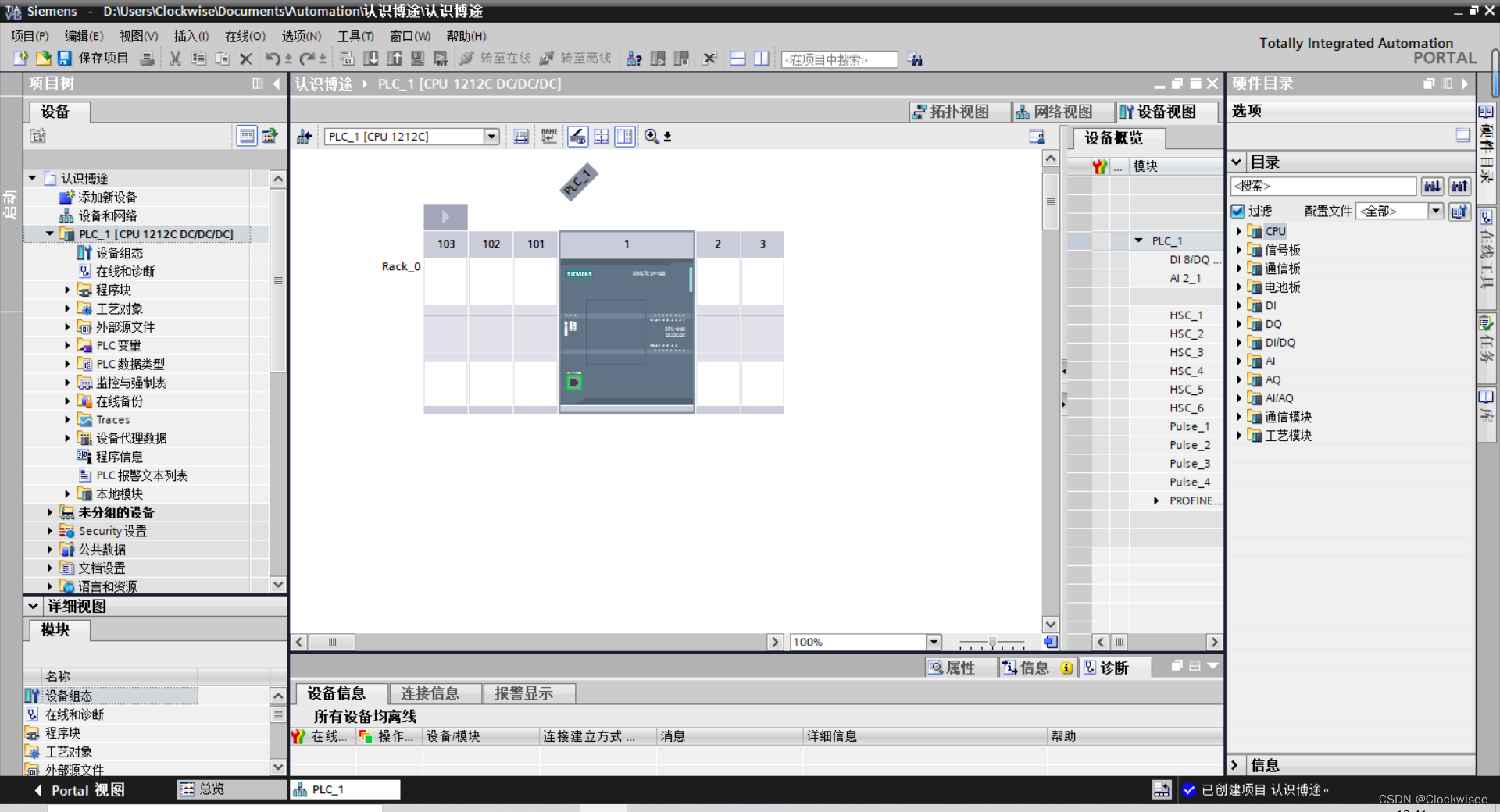The image size is (1500, 812).
Task: Click the Compile icon in toolbar
Action: pos(347,59)
